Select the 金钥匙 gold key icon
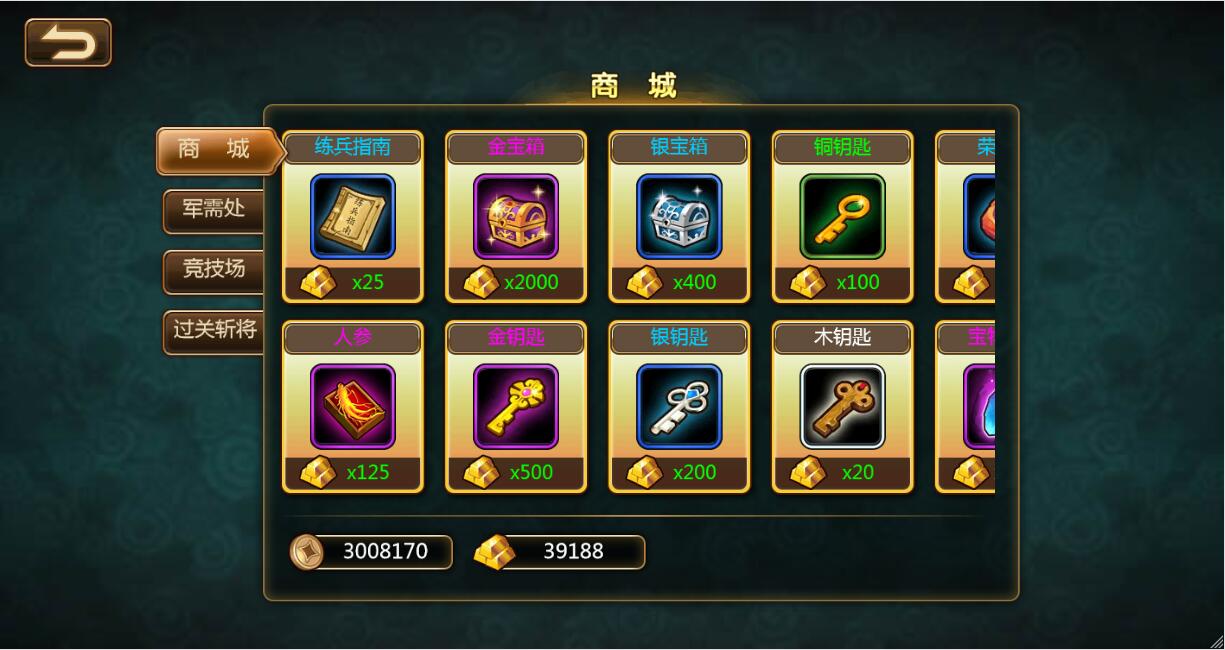Image resolution: width=1225 pixels, height=650 pixels. 516,406
